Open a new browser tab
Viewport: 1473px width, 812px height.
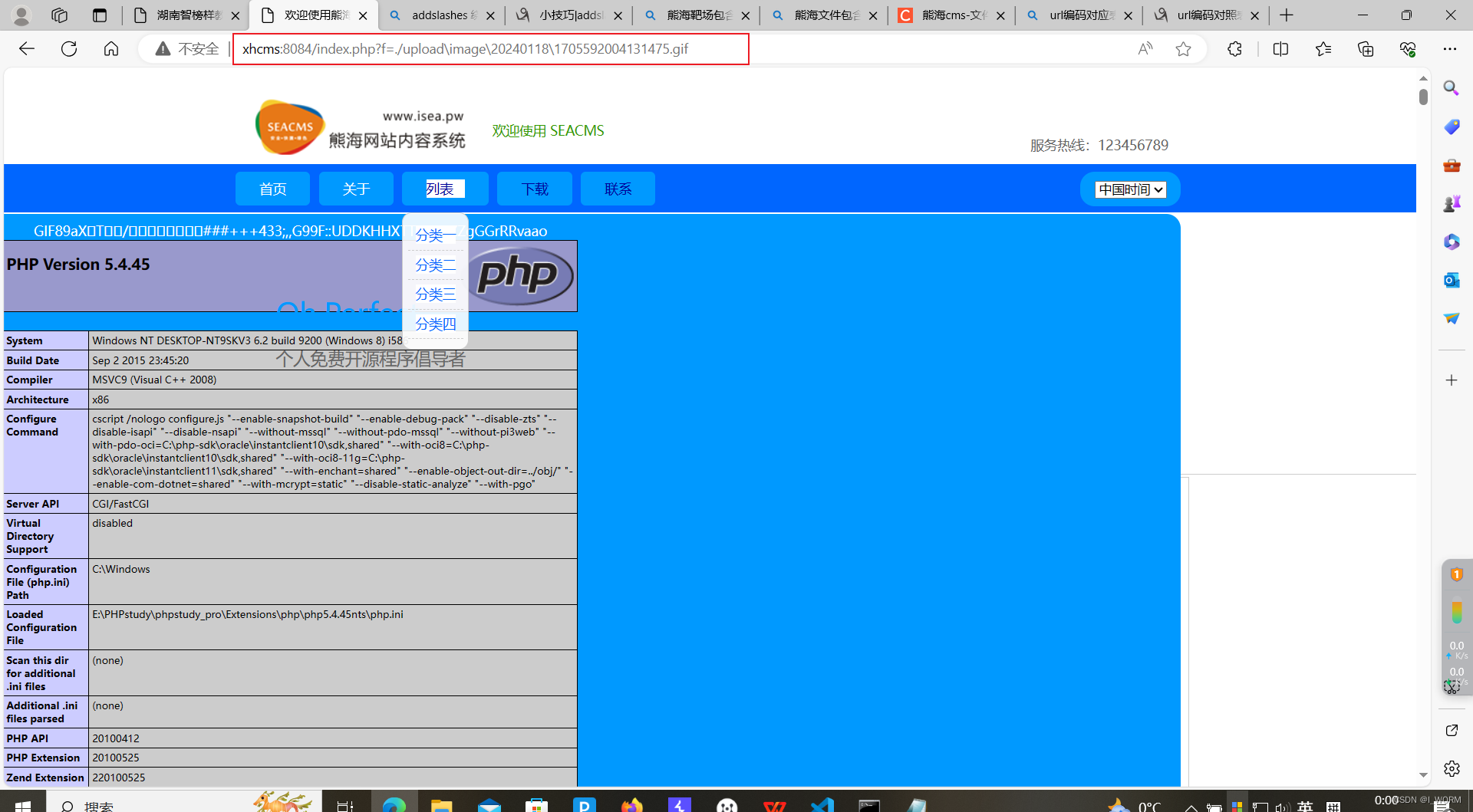[x=1287, y=15]
